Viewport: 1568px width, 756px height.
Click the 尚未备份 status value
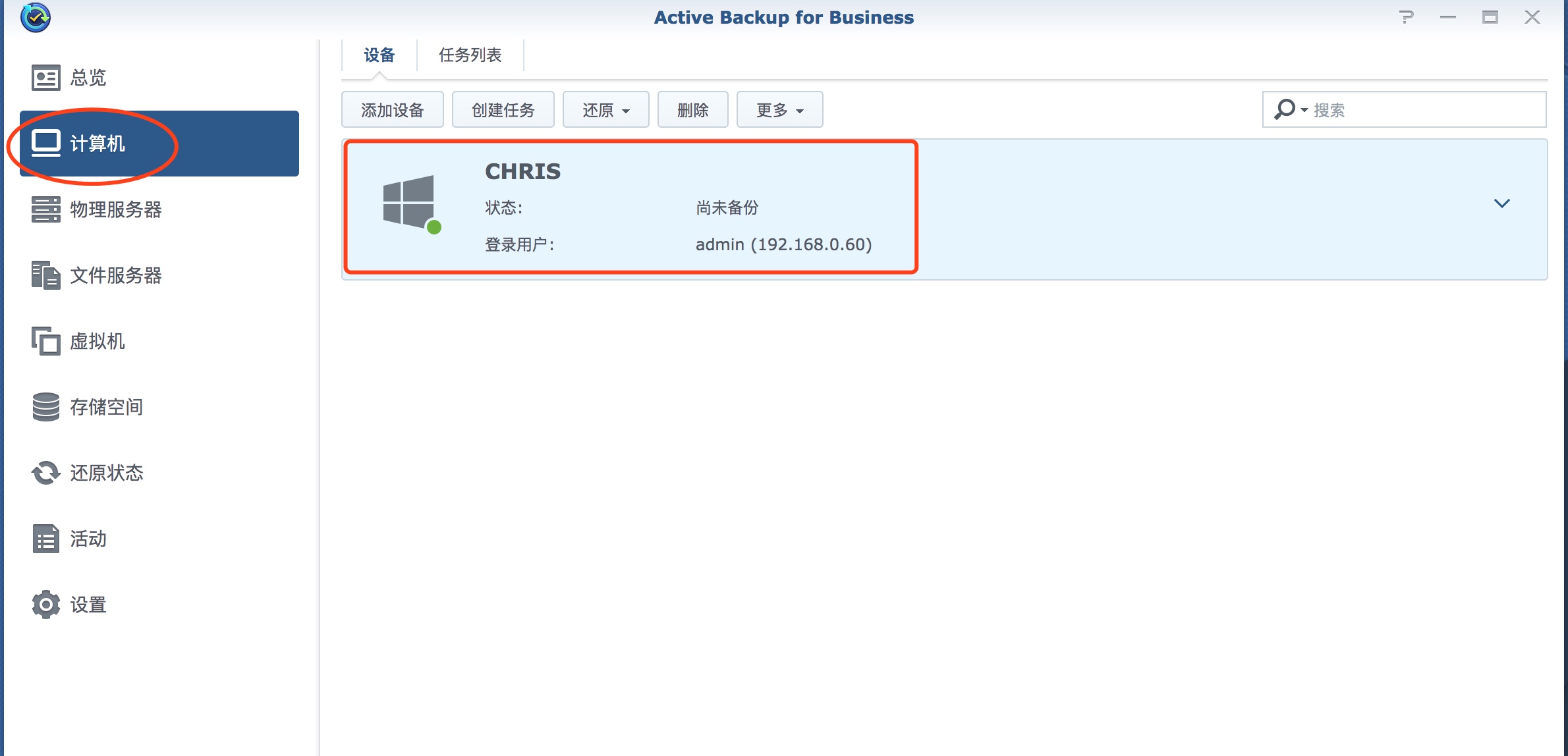click(727, 208)
